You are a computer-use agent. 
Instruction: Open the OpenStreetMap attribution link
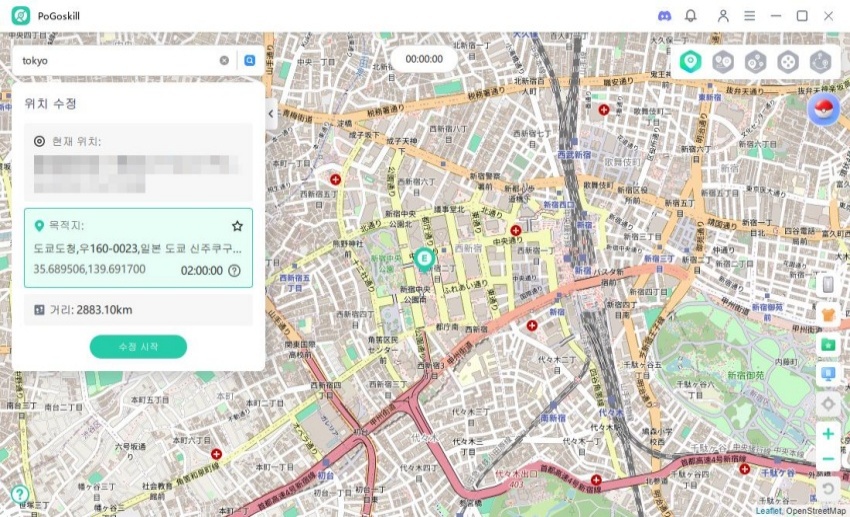pos(816,511)
